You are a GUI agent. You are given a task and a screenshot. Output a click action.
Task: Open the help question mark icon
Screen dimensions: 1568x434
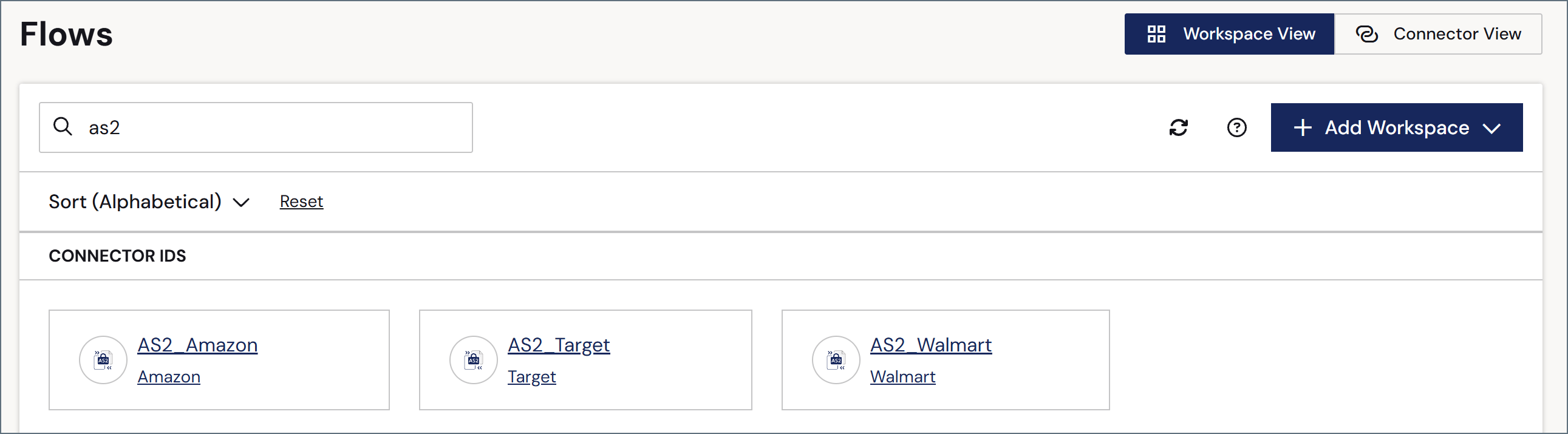(x=1236, y=127)
